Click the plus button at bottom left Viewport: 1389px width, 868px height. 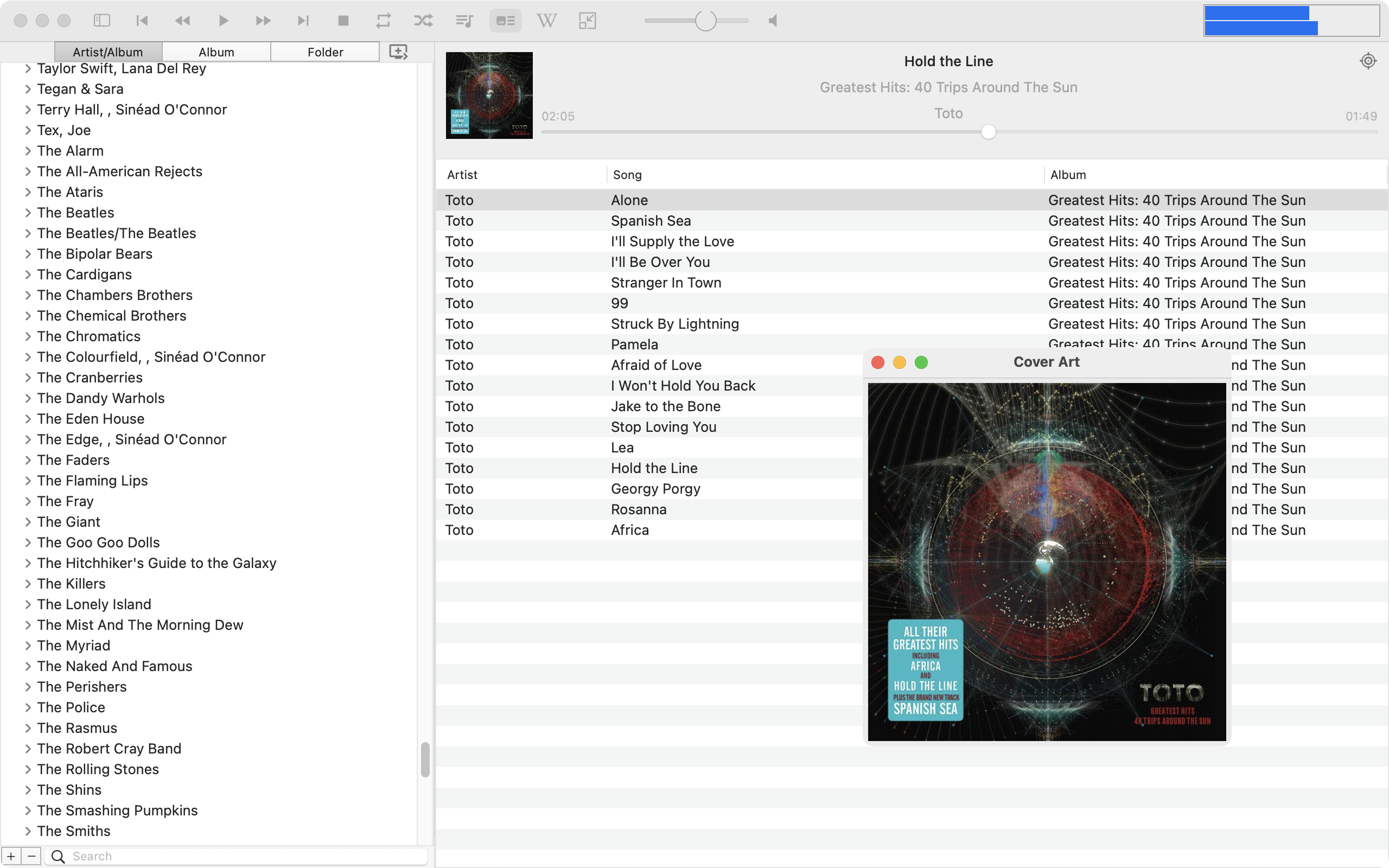point(11,857)
